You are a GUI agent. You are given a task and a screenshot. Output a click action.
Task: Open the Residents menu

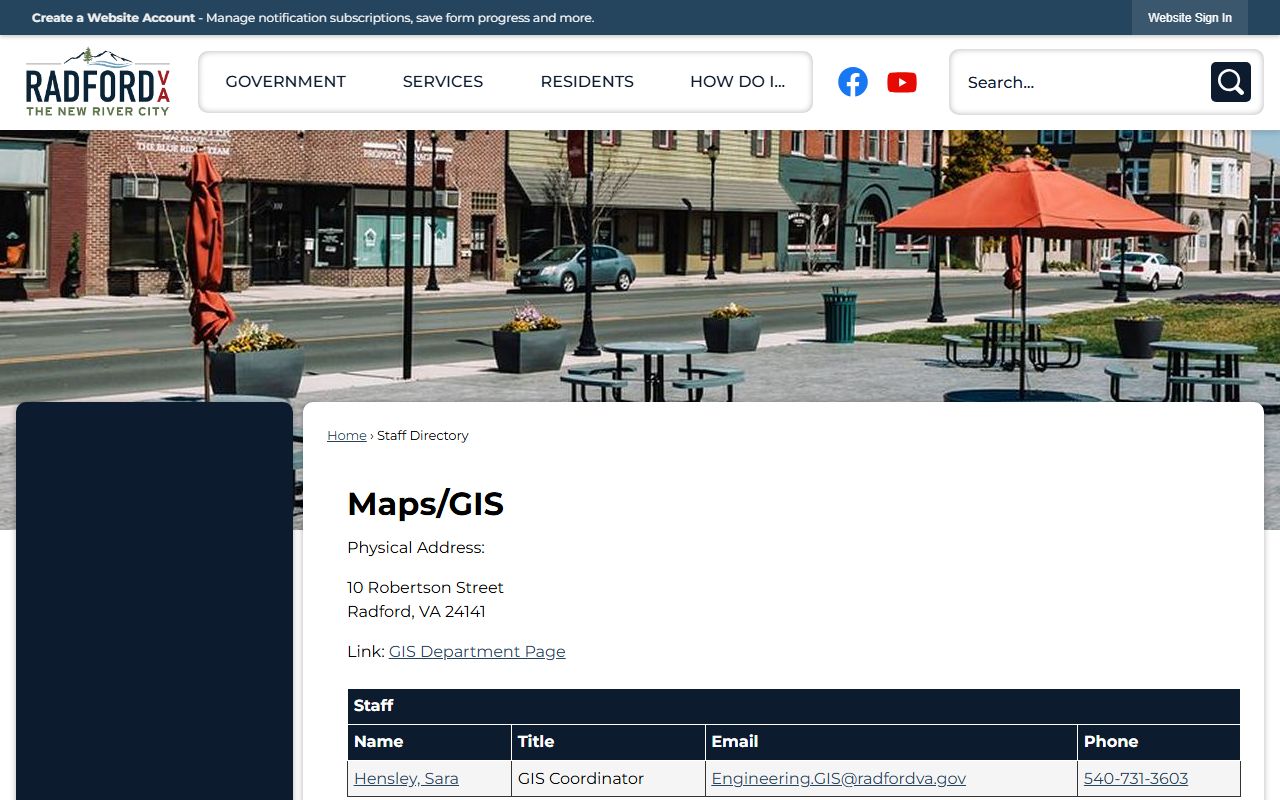587,82
